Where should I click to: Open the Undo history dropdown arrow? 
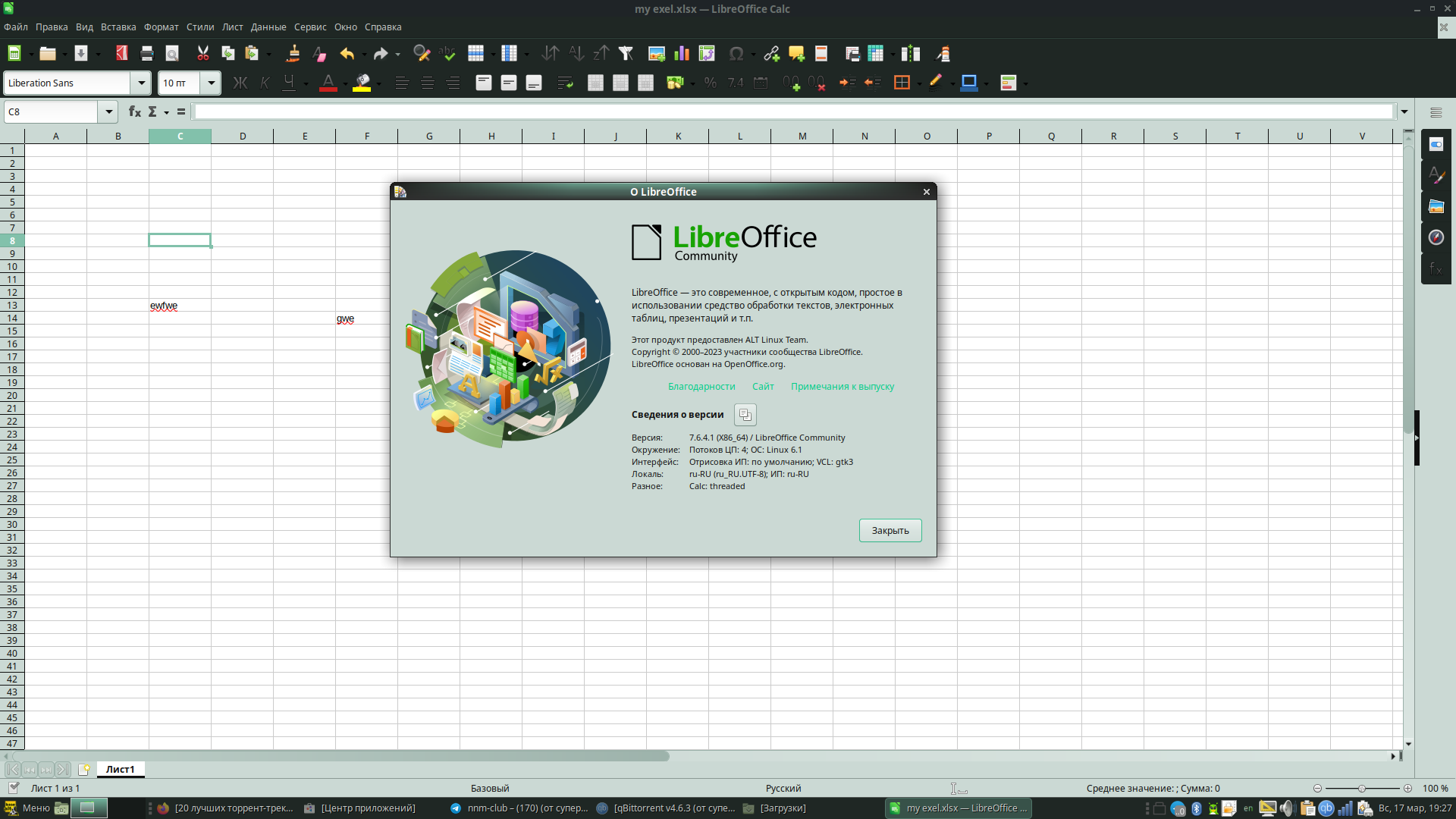click(x=364, y=53)
